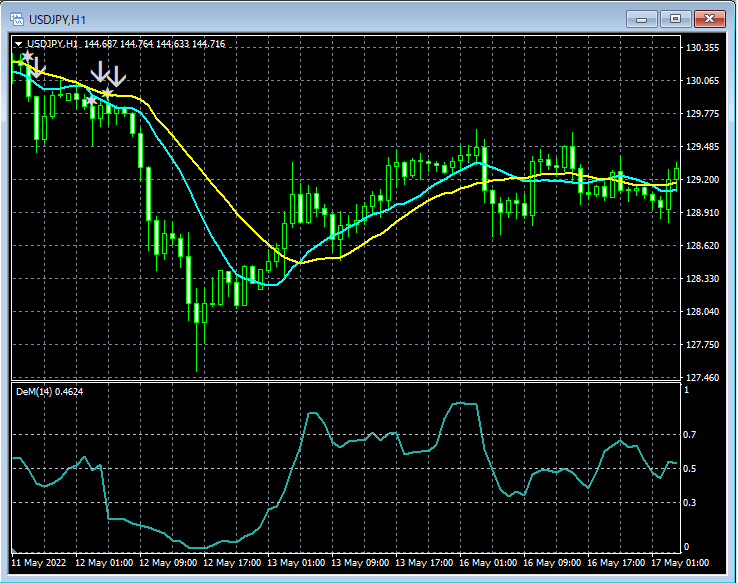Select the second of the paired gray down arrows
This screenshot has width=738, height=583.
(x=116, y=76)
